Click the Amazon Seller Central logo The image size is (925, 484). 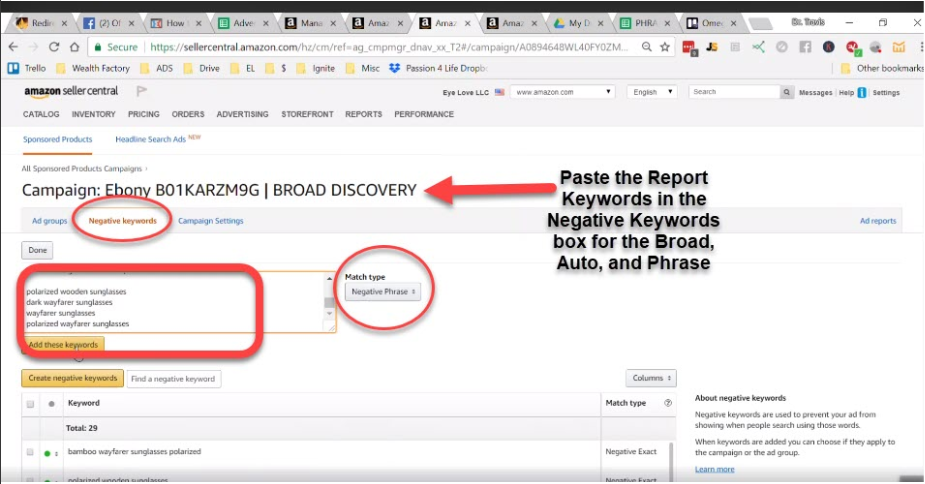(71, 91)
